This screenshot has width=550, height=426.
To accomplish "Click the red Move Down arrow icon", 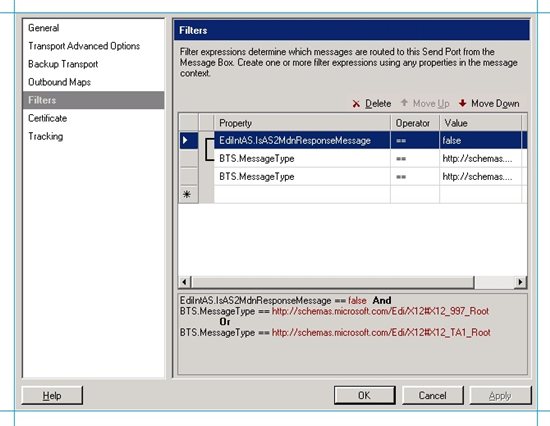I will 463,103.
